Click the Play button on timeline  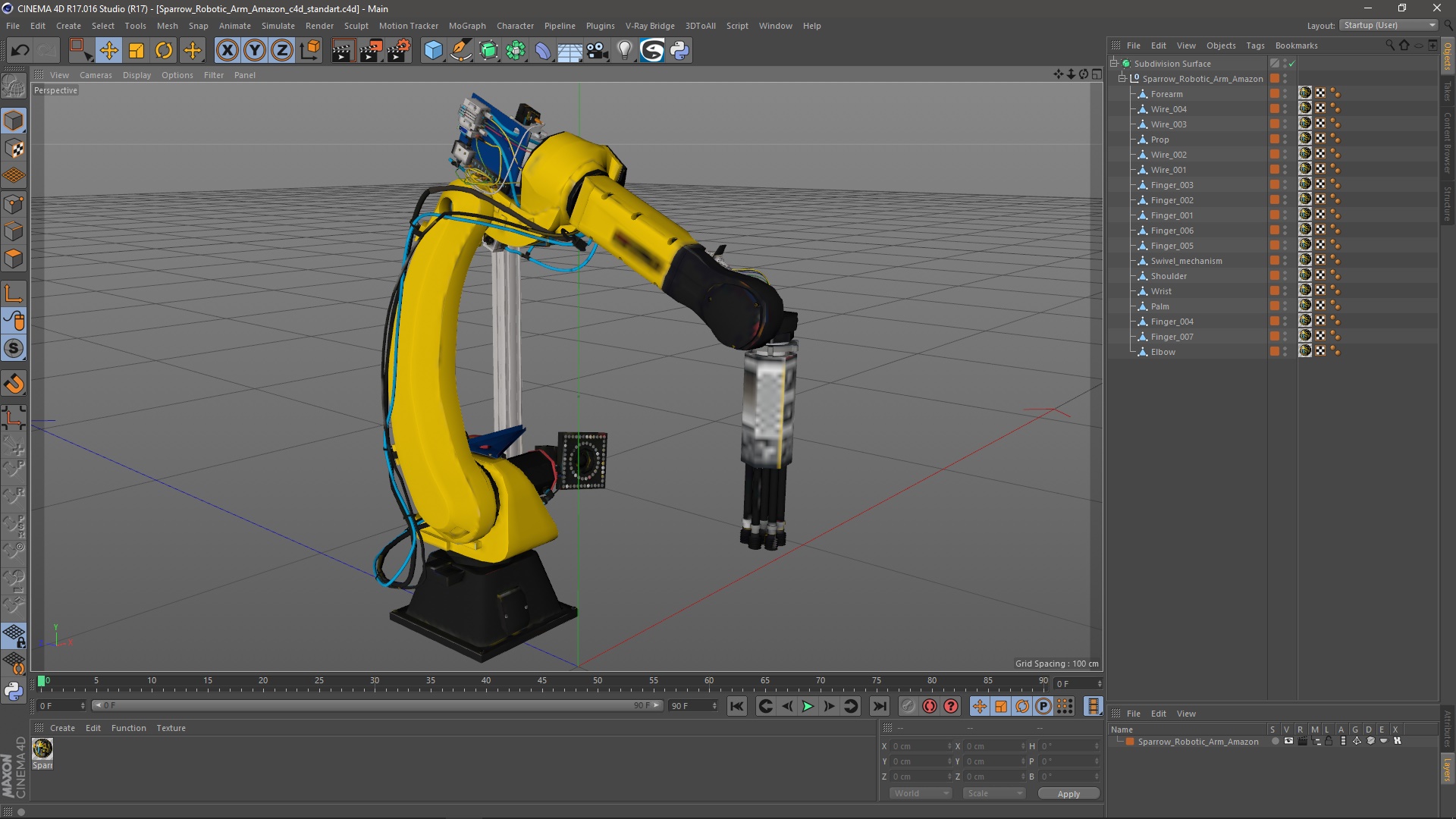click(808, 707)
